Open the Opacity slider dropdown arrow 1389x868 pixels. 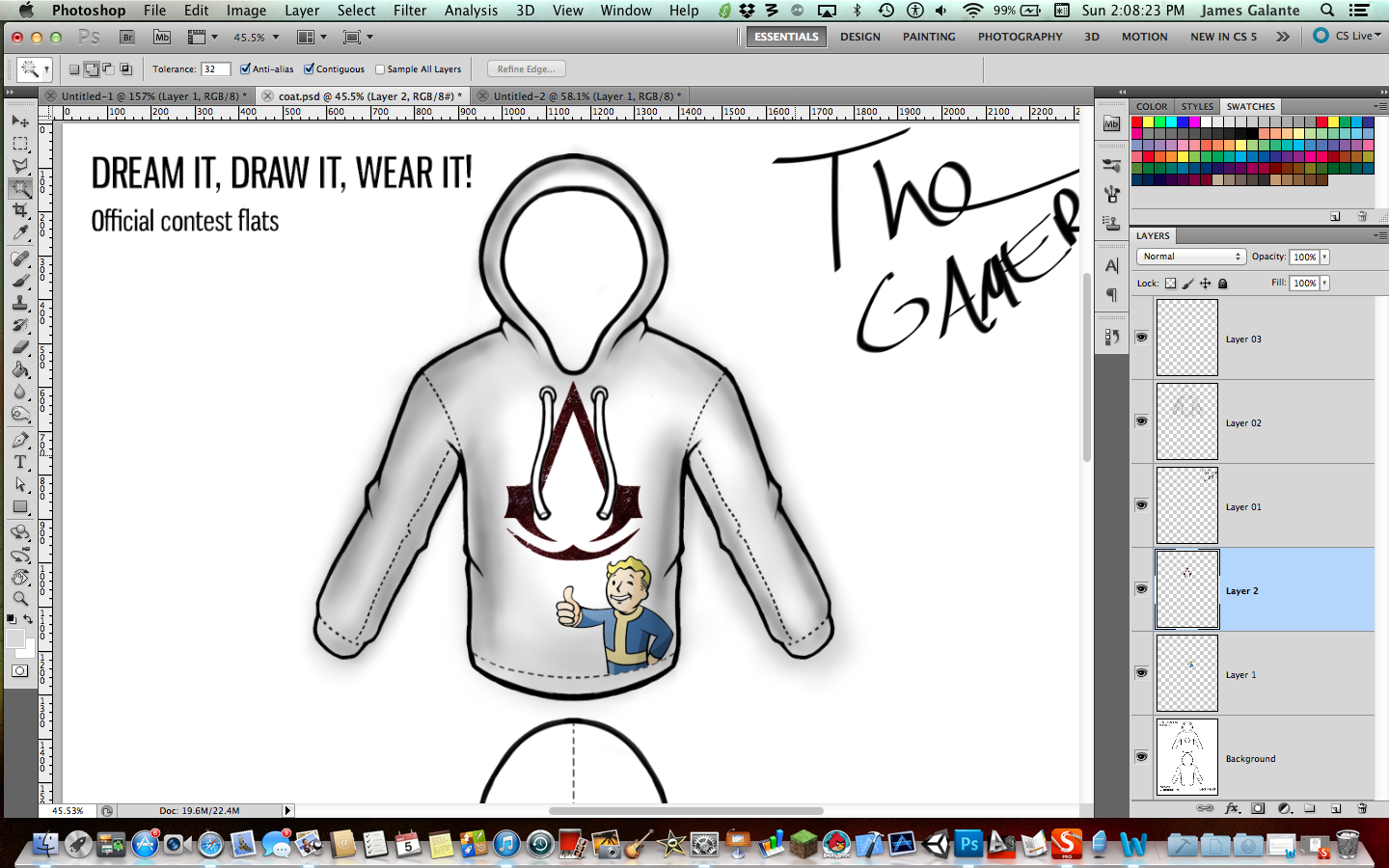(1324, 257)
